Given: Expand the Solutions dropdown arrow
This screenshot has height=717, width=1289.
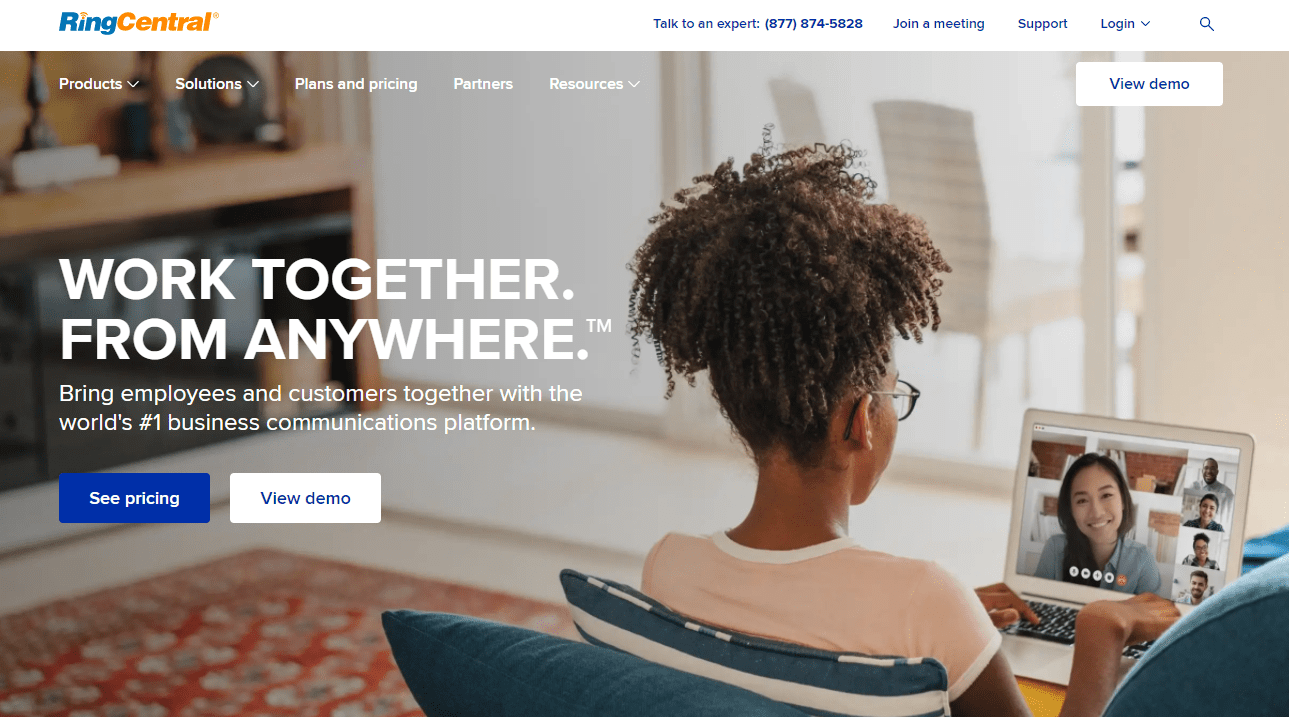Looking at the screenshot, I should [253, 84].
